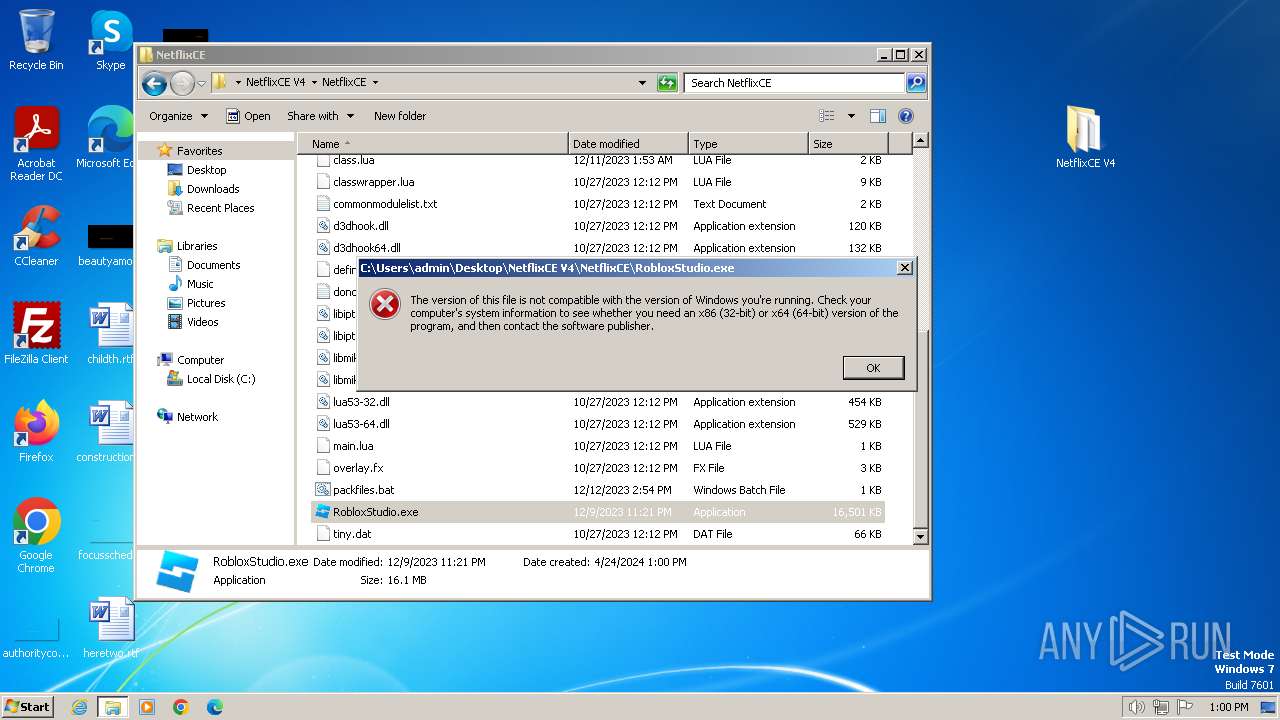Open Windows Media Player from taskbar

click(147, 707)
